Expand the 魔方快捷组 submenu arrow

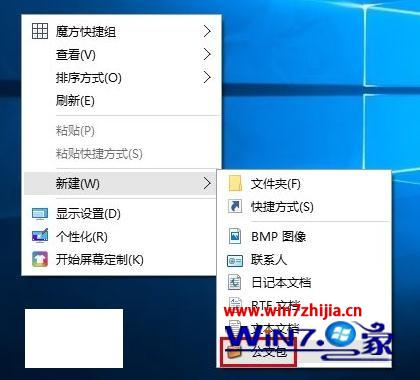point(207,32)
